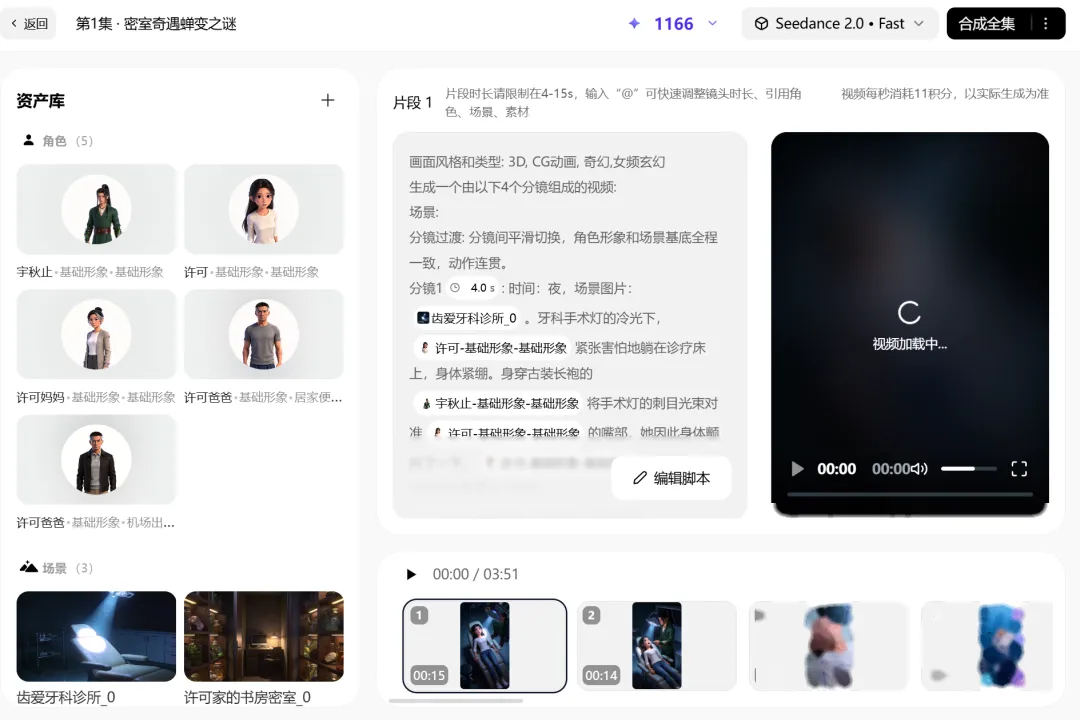The width and height of the screenshot is (1080, 720).
Task: Enter fullscreen on the video player
Action: (1019, 469)
